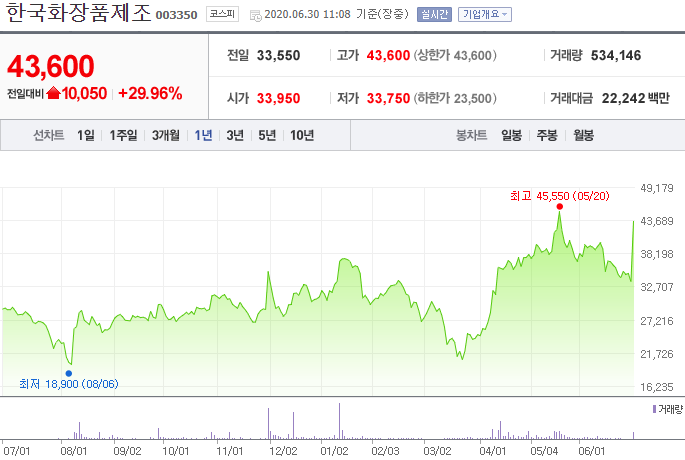Click the 코스피 market badge
685x460 pixels.
click(x=222, y=14)
